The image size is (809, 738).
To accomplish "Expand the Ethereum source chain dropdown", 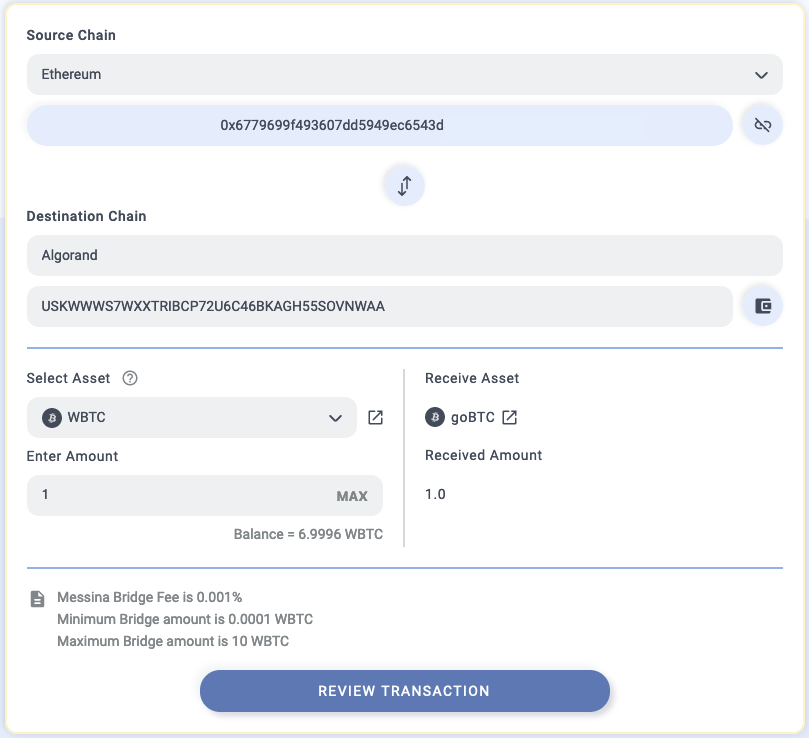I will coord(404,74).
